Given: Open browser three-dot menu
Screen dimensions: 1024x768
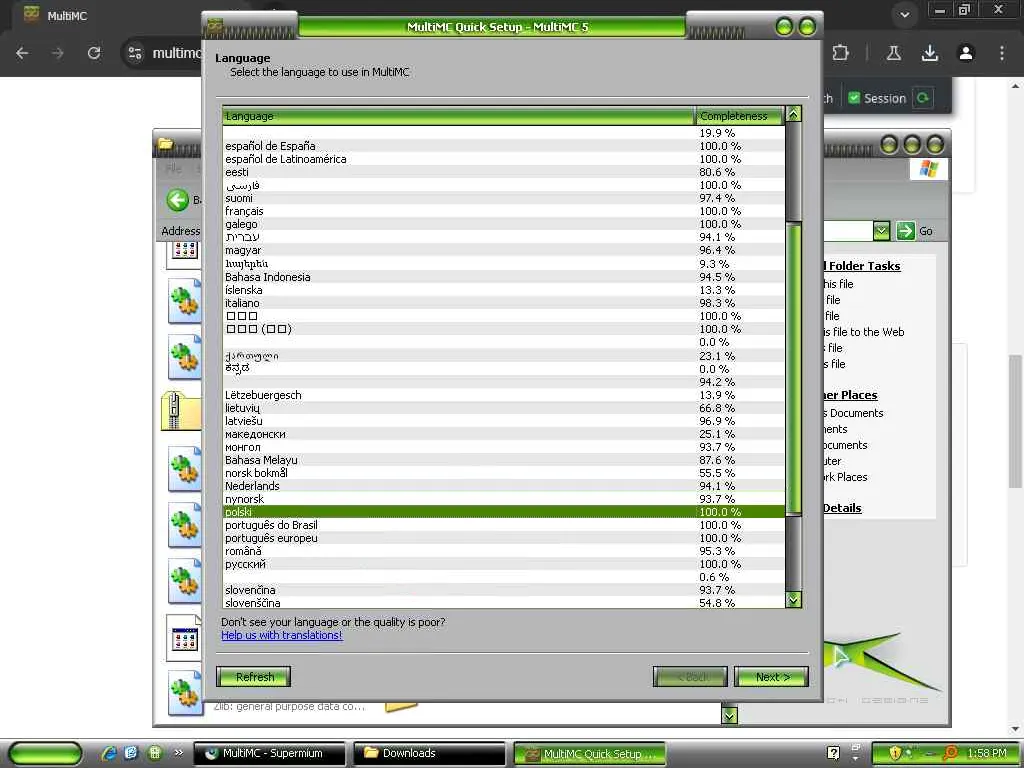Looking at the screenshot, I should [x=1002, y=53].
